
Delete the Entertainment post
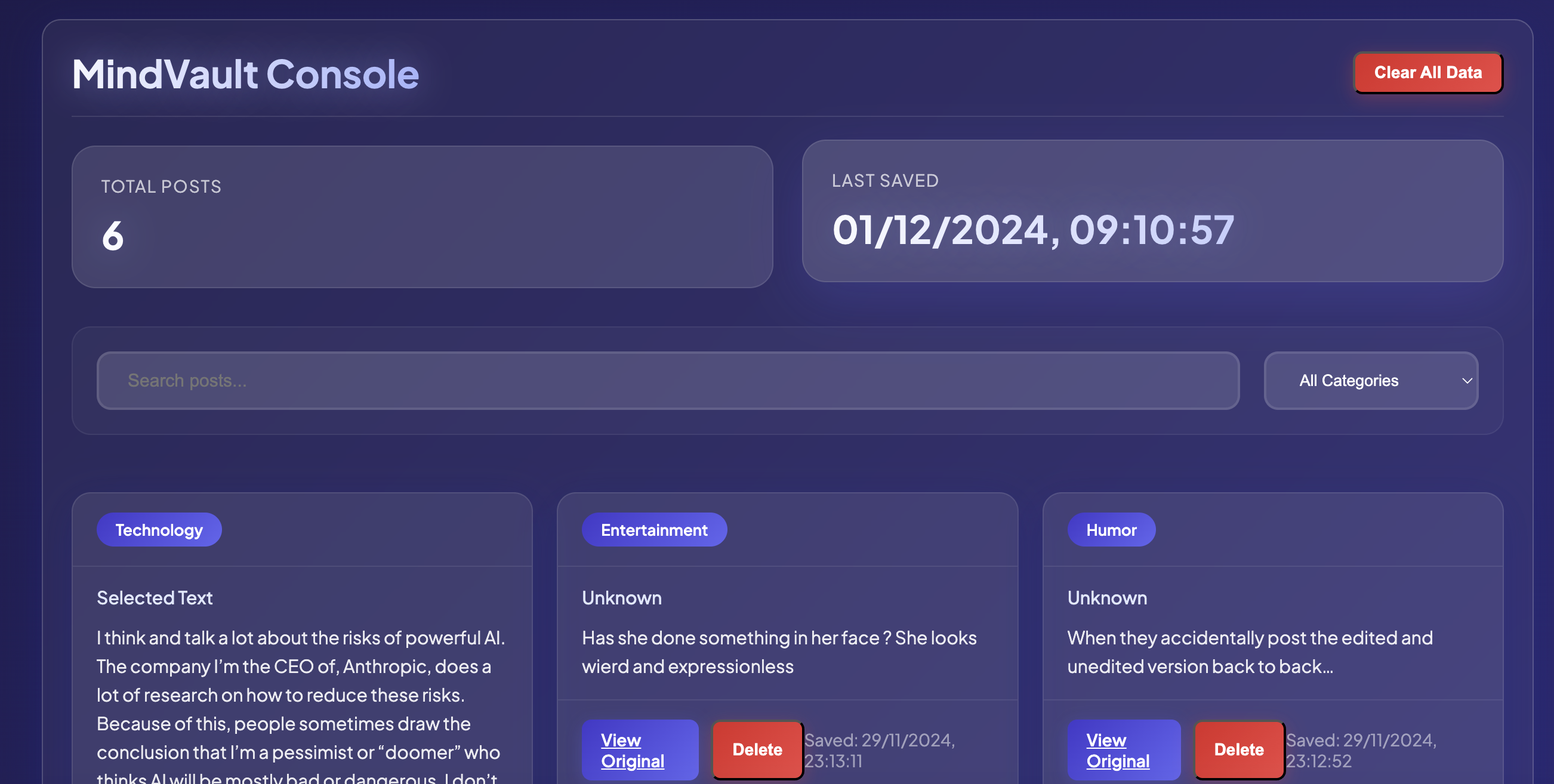point(757,749)
